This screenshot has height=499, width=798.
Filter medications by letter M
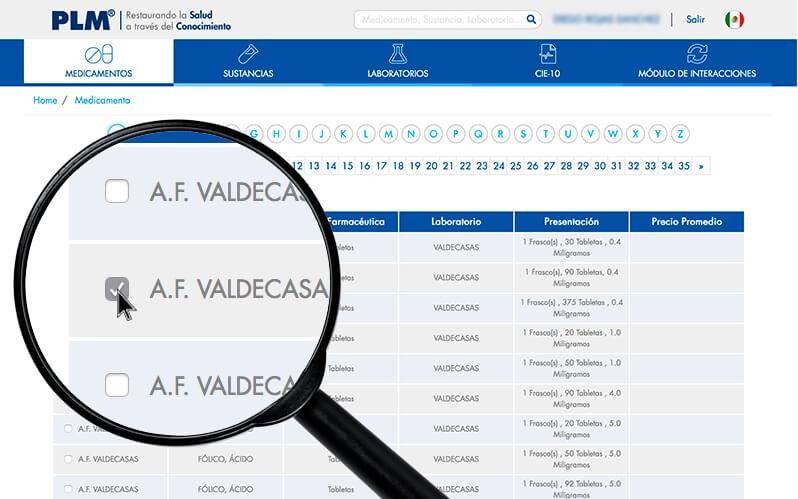point(388,134)
